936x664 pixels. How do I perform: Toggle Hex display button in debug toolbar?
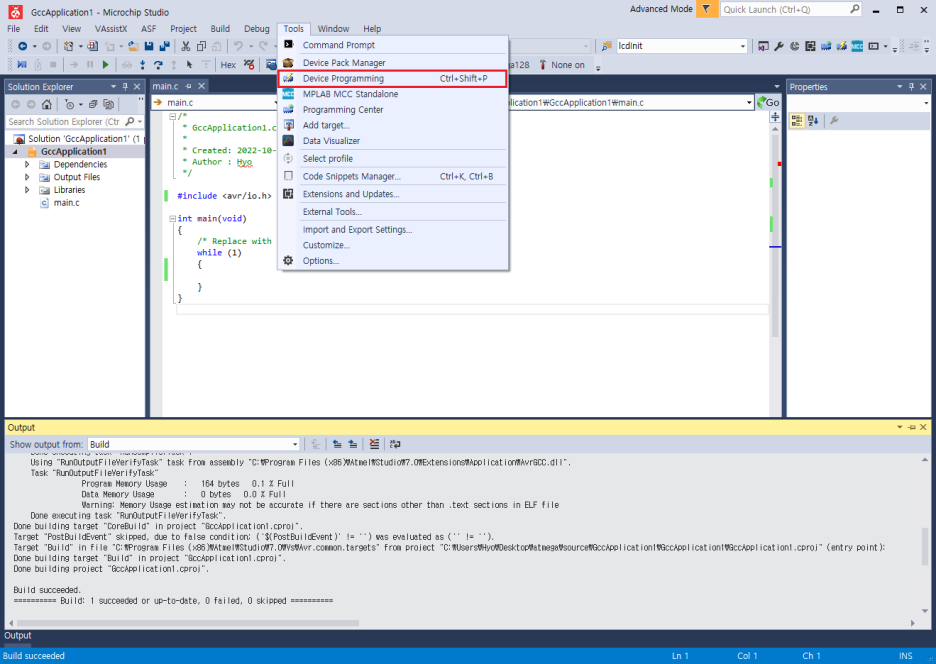[x=228, y=64]
